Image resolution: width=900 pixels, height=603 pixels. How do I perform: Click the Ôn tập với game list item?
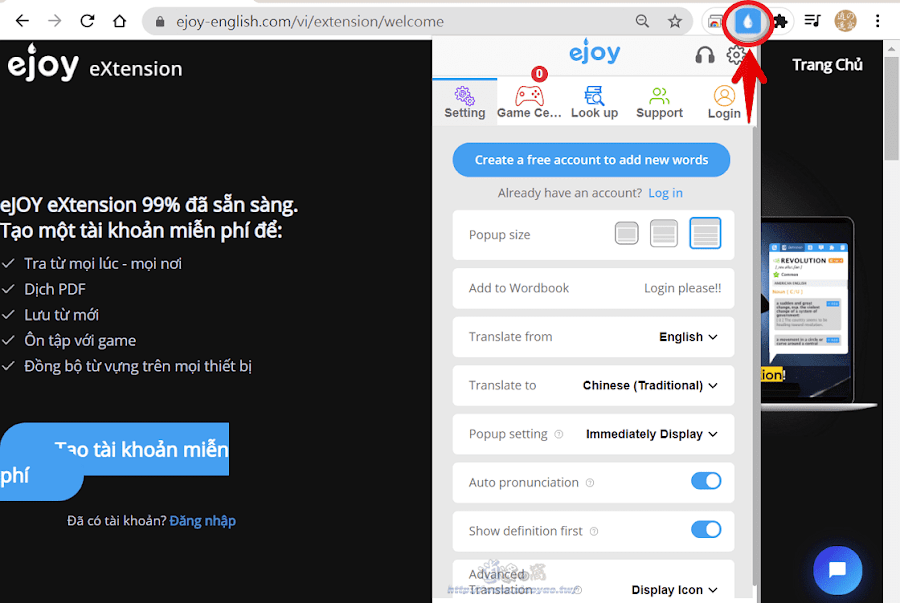[80, 341]
